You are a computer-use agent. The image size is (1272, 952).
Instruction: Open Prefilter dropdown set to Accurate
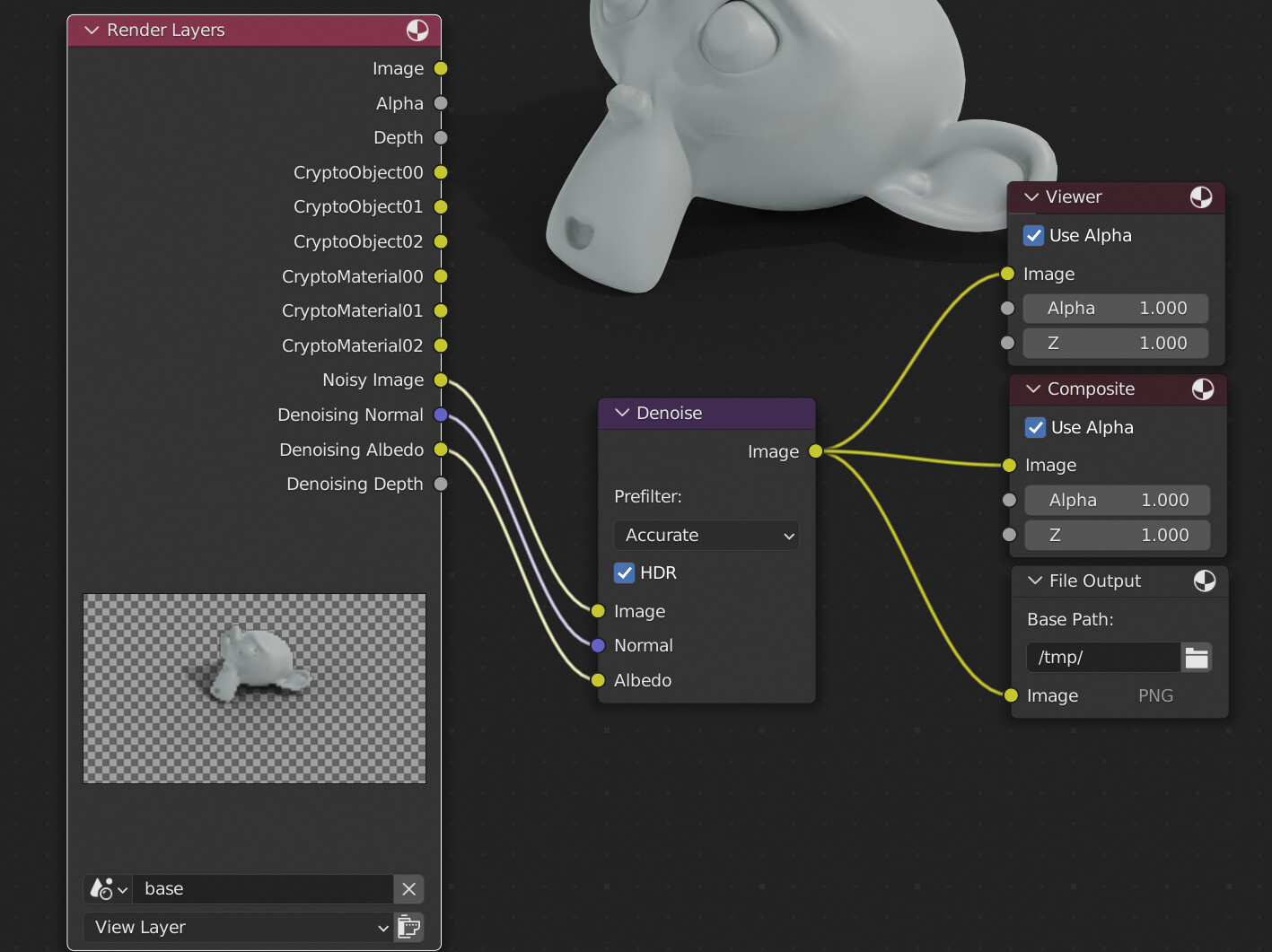706,536
